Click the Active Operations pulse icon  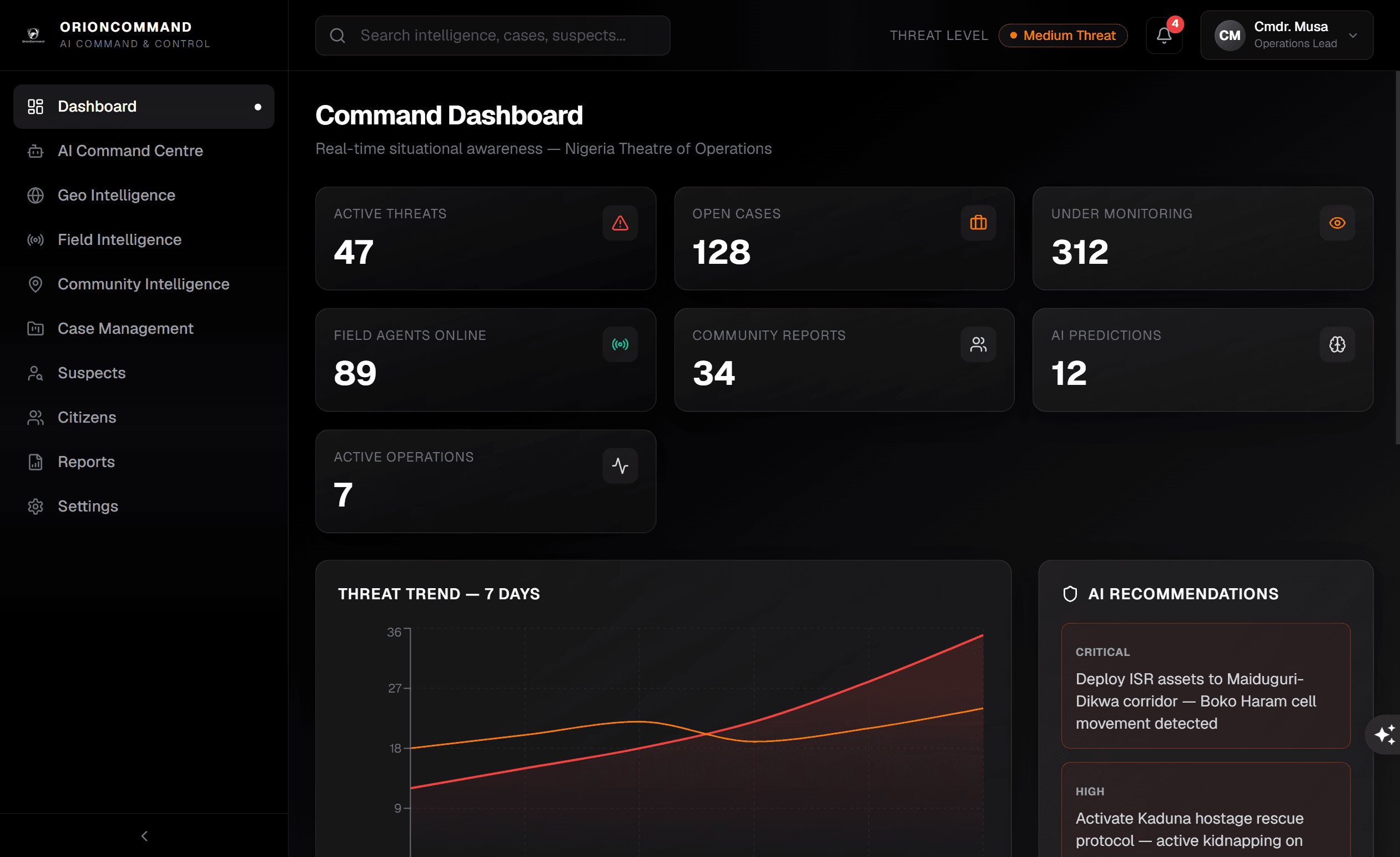coord(620,465)
